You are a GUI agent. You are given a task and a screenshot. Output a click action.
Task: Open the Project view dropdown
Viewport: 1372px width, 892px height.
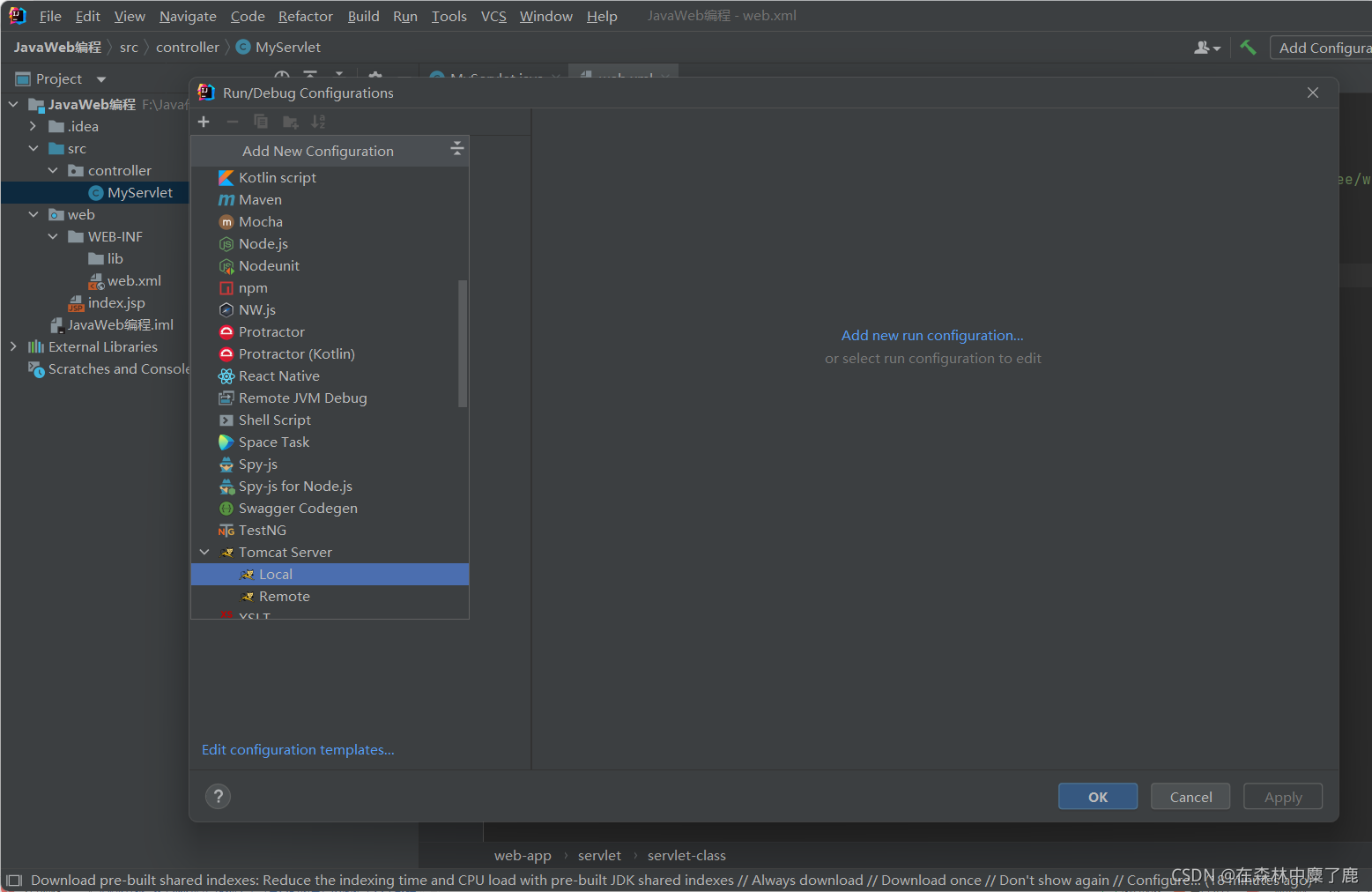point(100,79)
